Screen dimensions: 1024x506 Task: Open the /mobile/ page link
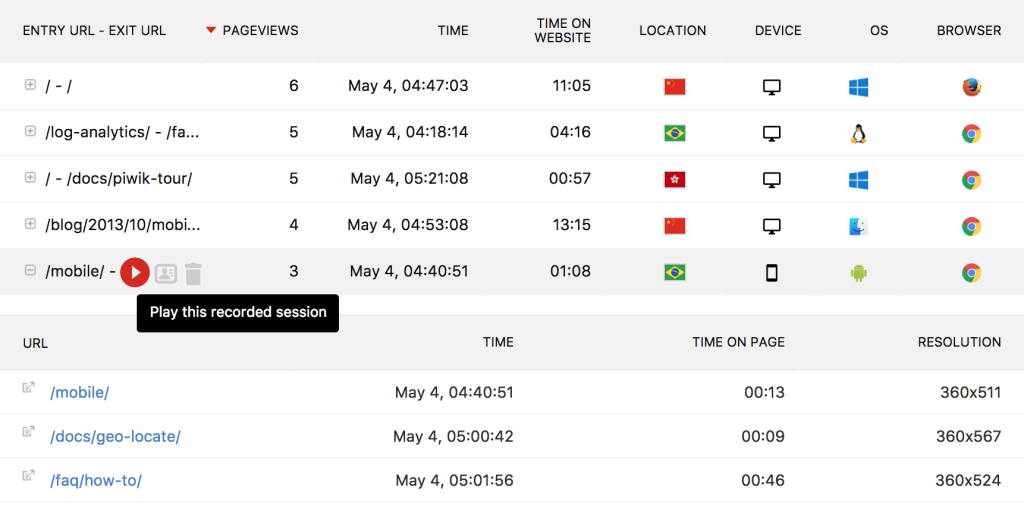click(x=79, y=393)
